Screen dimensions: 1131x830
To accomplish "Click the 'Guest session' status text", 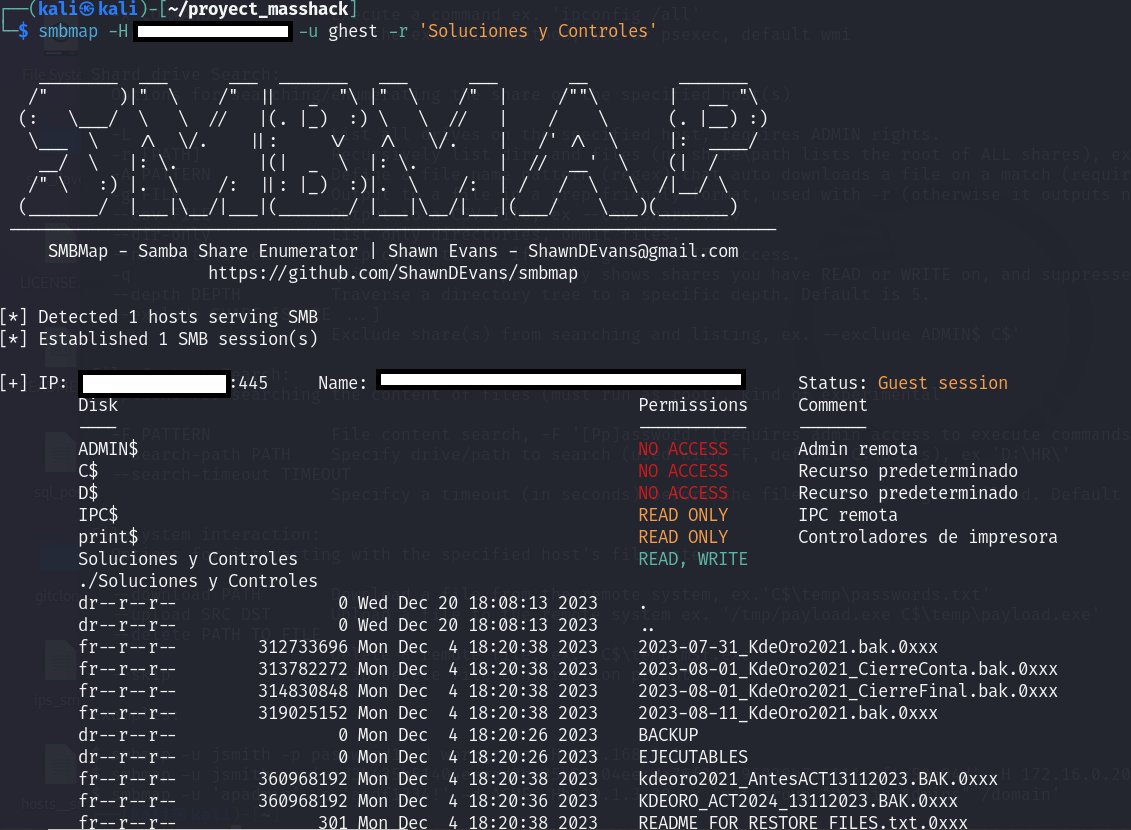I will click(x=942, y=383).
